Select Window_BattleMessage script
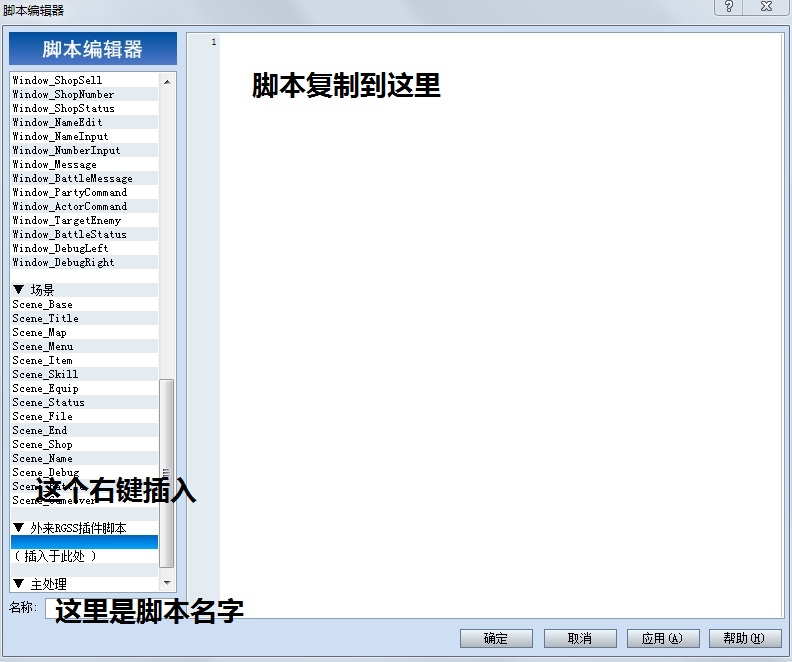Viewport: 792px width, 662px height. coord(84,178)
